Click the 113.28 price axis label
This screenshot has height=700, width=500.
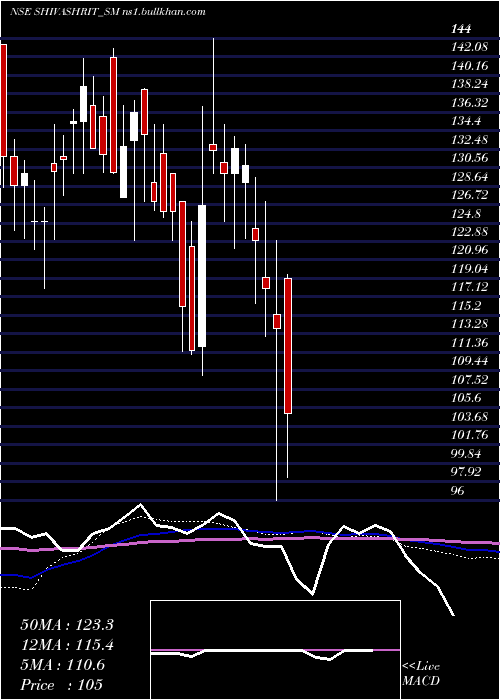click(x=469, y=324)
